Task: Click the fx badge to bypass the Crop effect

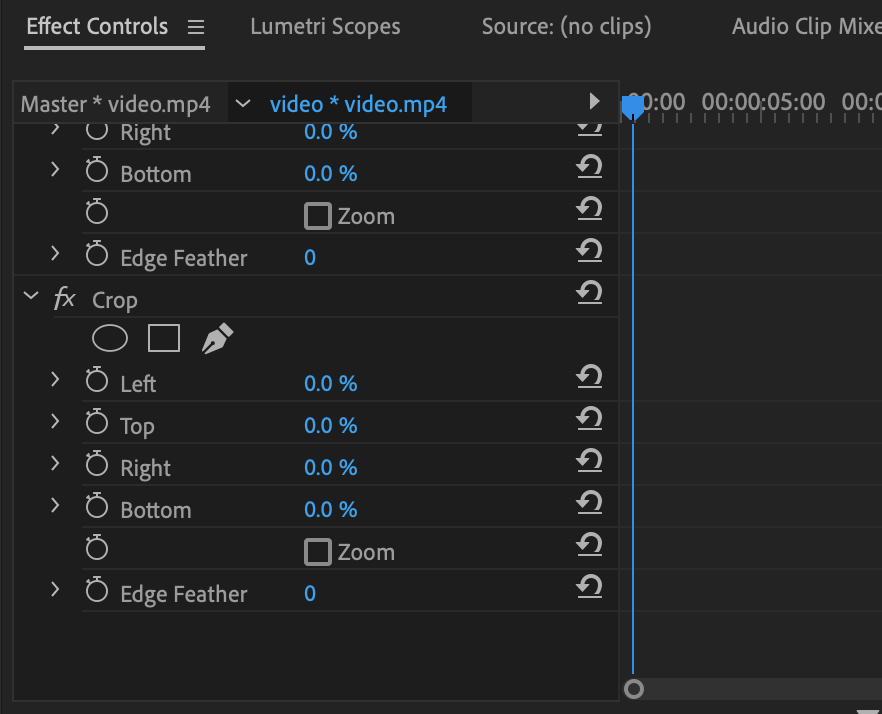Action: pos(64,298)
